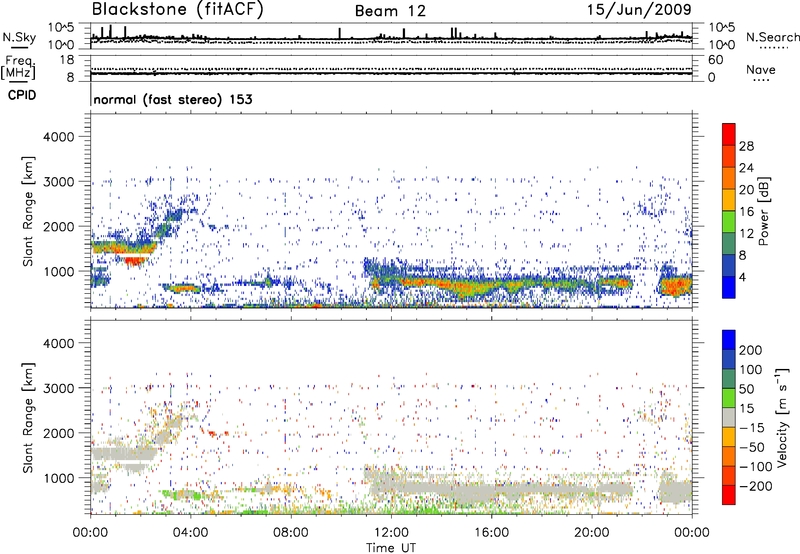This screenshot has height=554, width=800.
Task: Click 'normal (fast stereo) 153' text
Action: (x=173, y=99)
